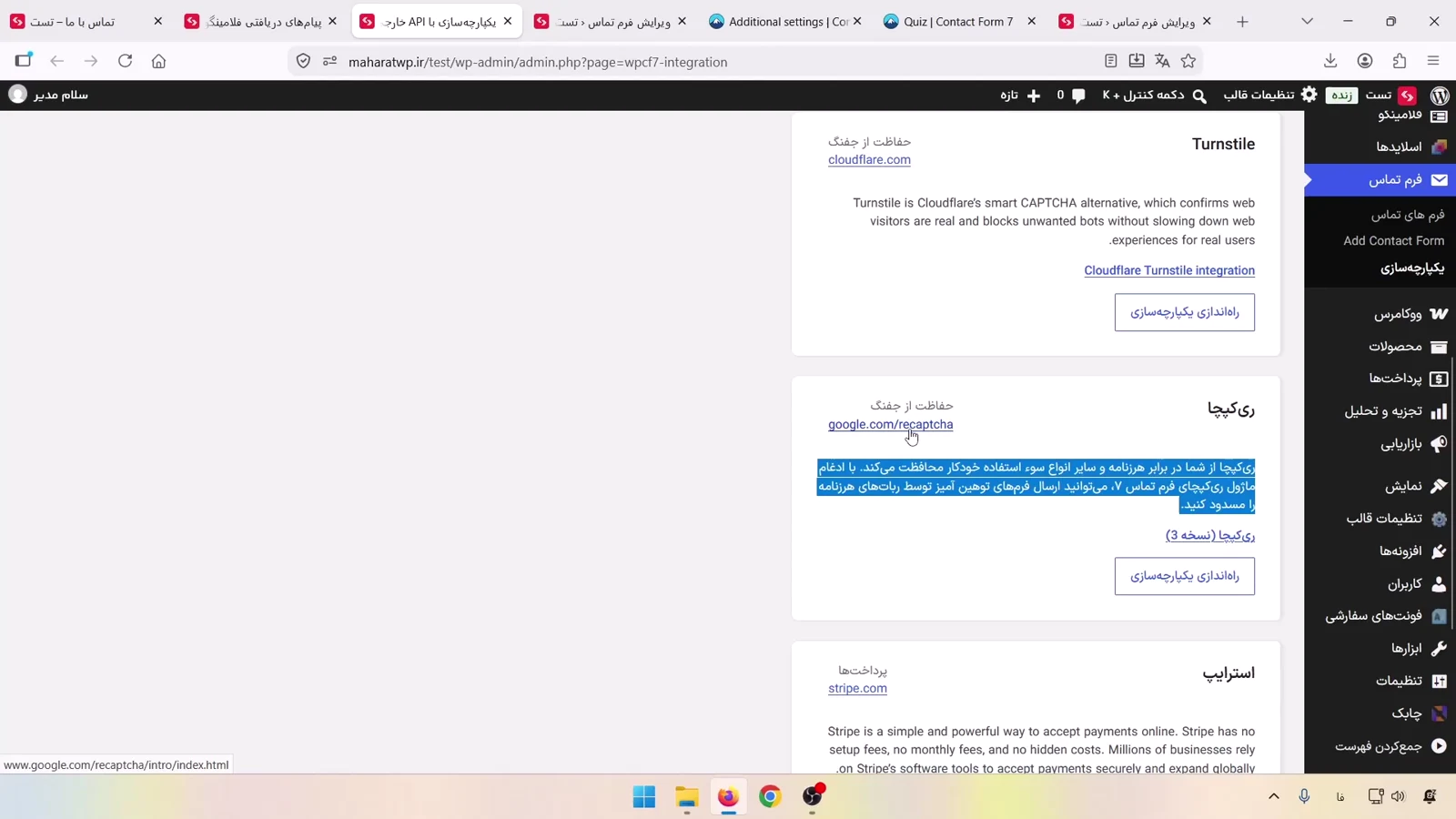The image size is (1456, 819).
Task: Reload the current browser page
Action: click(125, 61)
